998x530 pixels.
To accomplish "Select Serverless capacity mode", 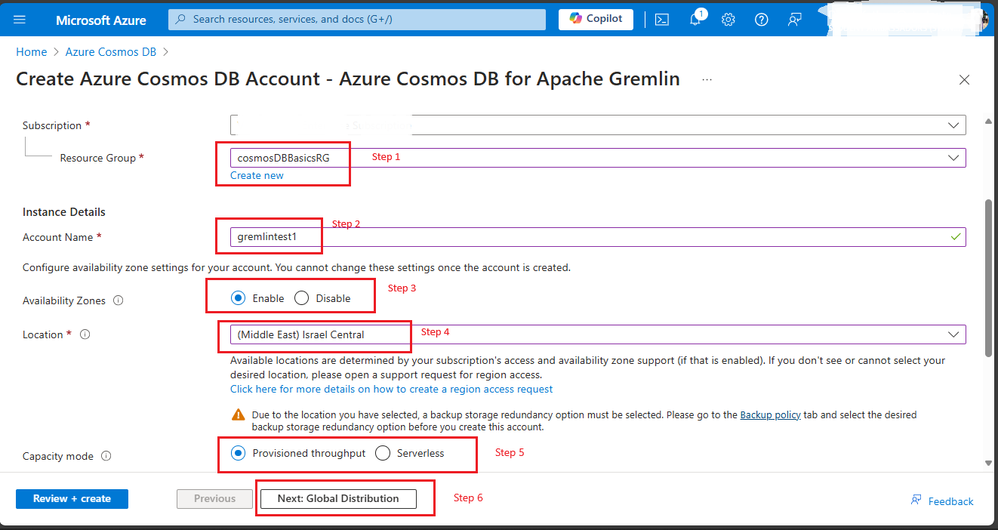I will (x=383, y=453).
